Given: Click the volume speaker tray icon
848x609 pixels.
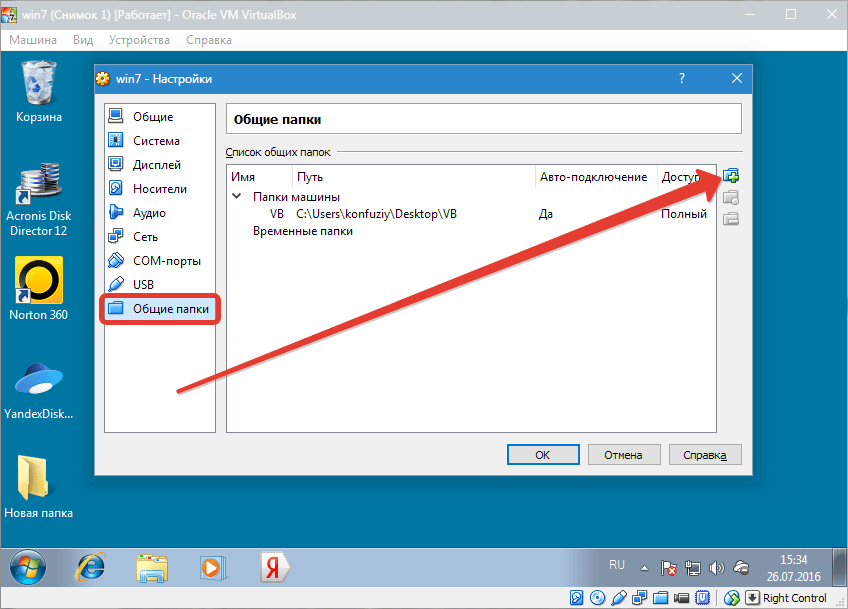Looking at the screenshot, I should [717, 568].
